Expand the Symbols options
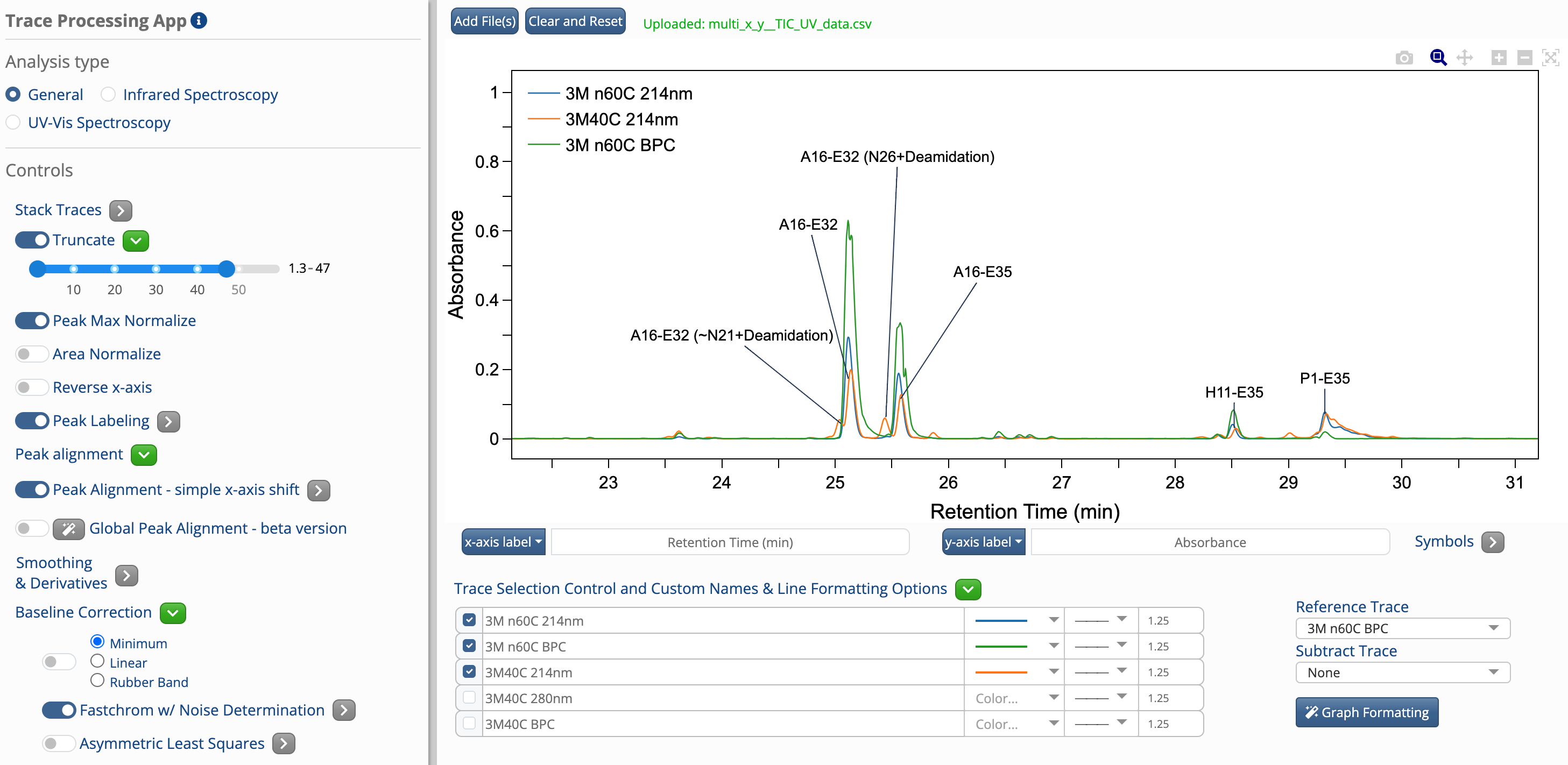This screenshot has height=765, width=1568. [x=1492, y=542]
